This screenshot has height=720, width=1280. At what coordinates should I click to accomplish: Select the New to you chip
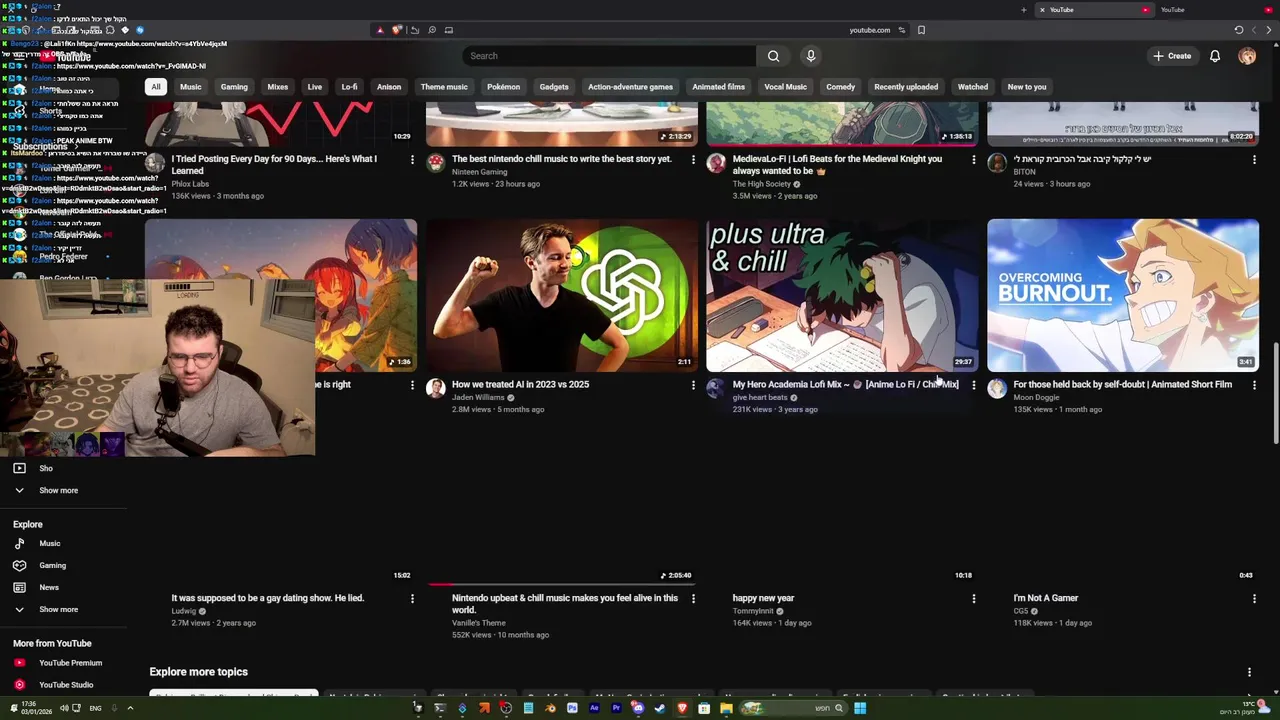[x=1027, y=87]
